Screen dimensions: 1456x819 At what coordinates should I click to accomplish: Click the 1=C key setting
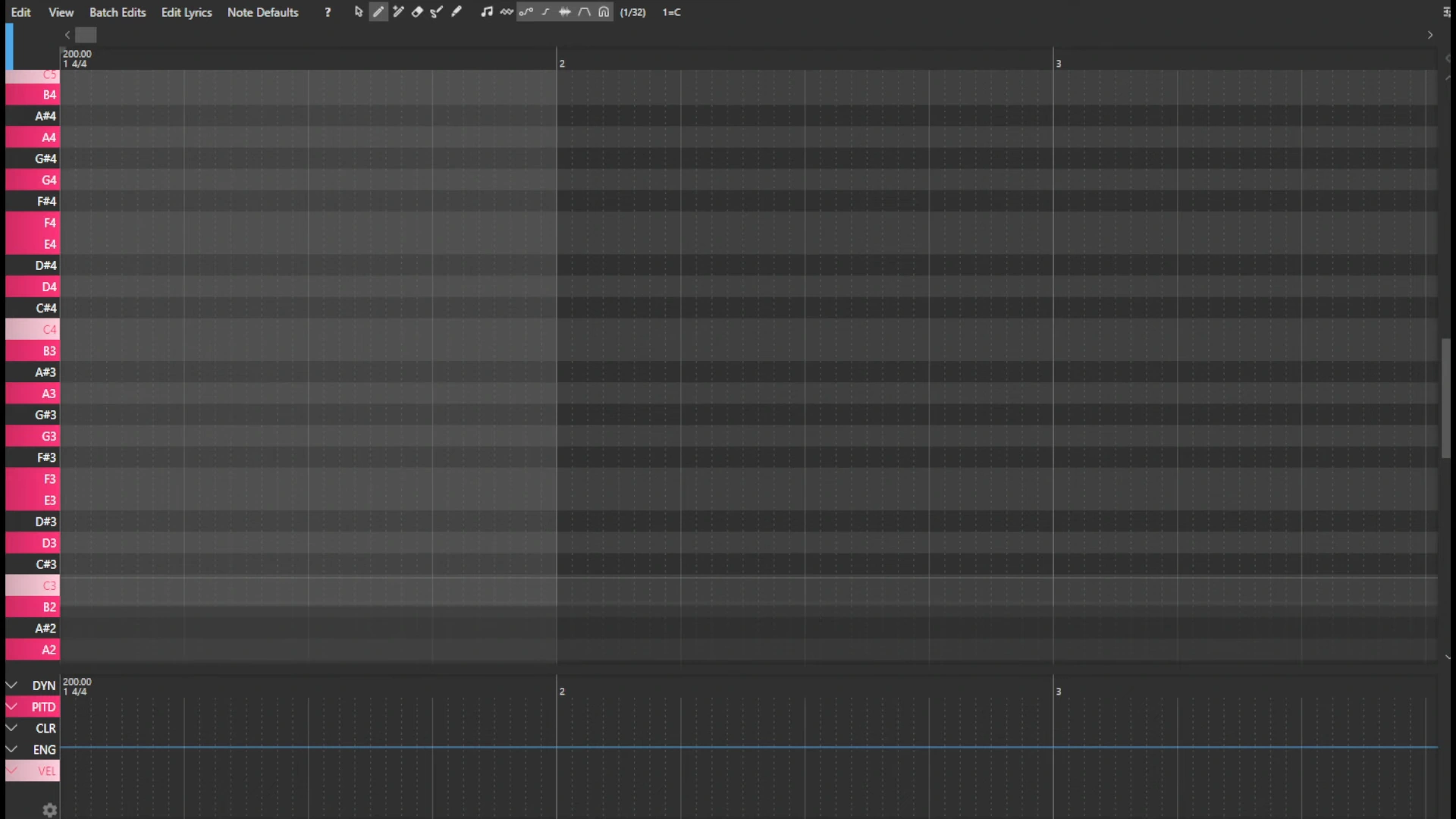[x=671, y=12]
